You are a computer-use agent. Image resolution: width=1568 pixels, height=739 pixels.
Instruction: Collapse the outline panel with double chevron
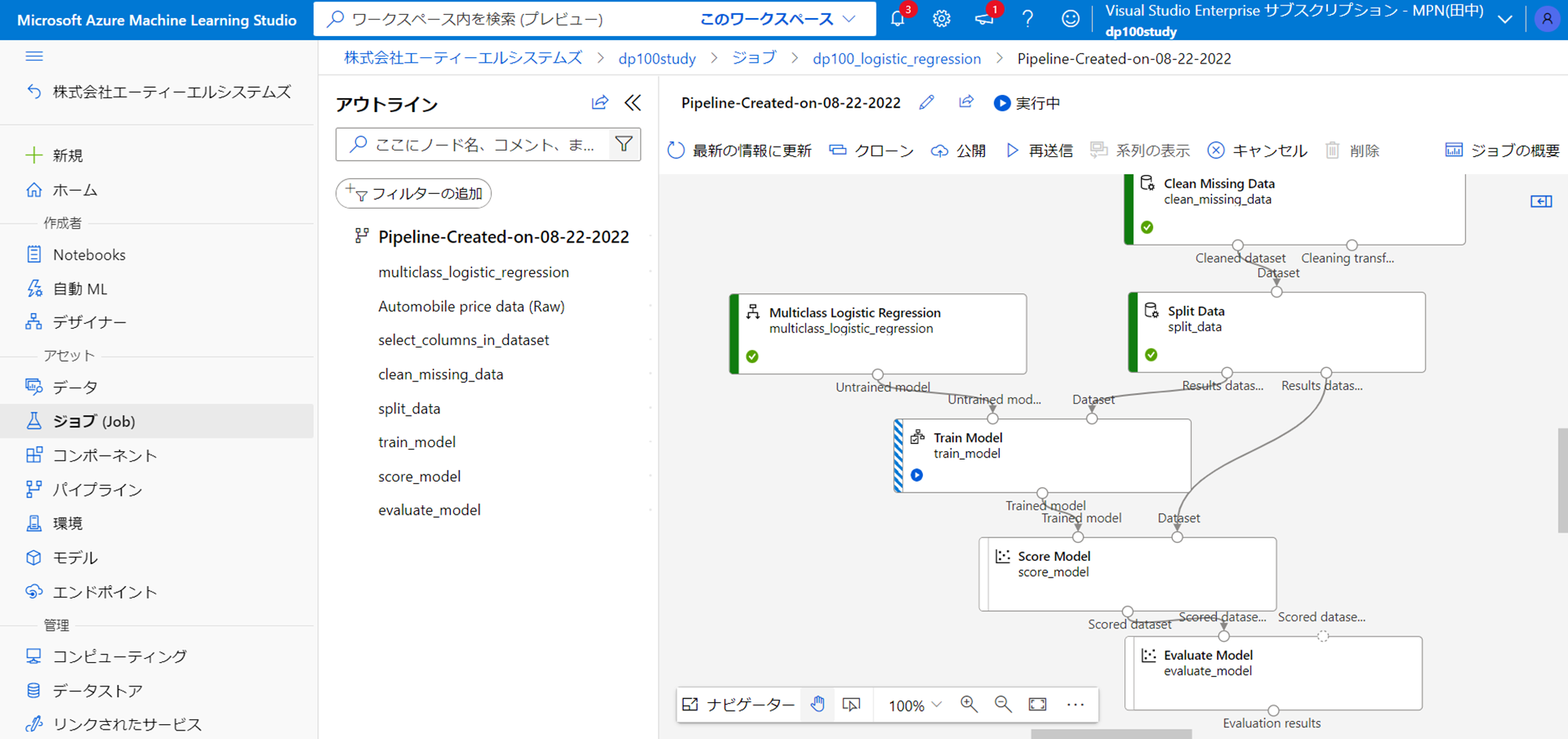click(x=633, y=103)
